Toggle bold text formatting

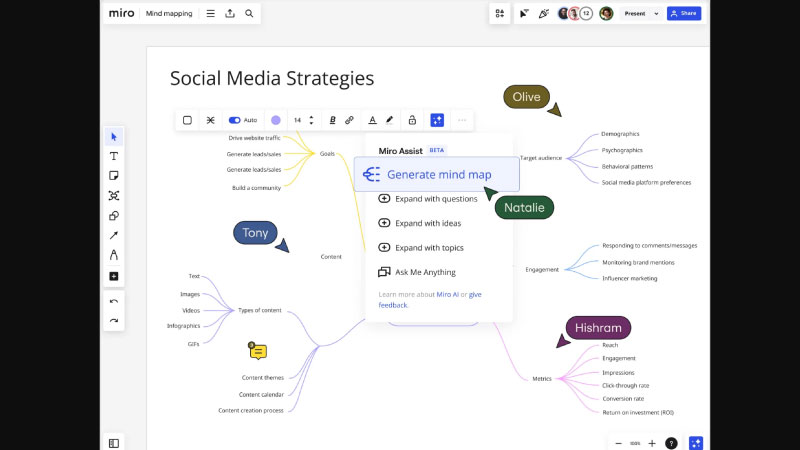(x=332, y=120)
